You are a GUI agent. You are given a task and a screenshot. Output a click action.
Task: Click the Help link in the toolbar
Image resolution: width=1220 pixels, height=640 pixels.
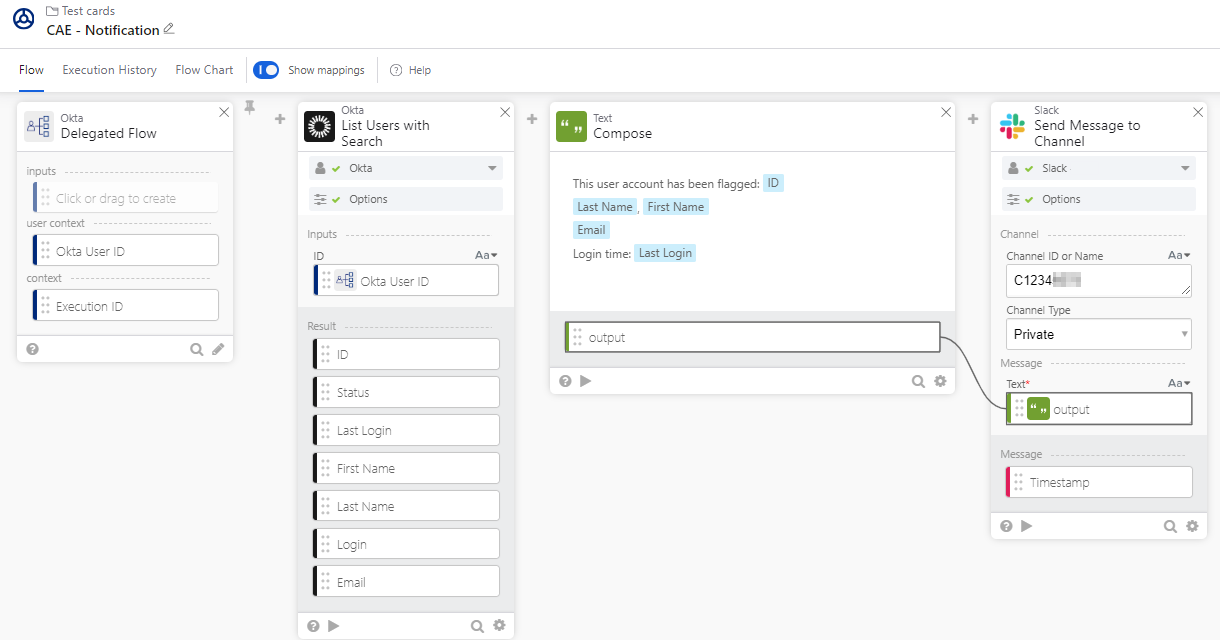(x=410, y=70)
